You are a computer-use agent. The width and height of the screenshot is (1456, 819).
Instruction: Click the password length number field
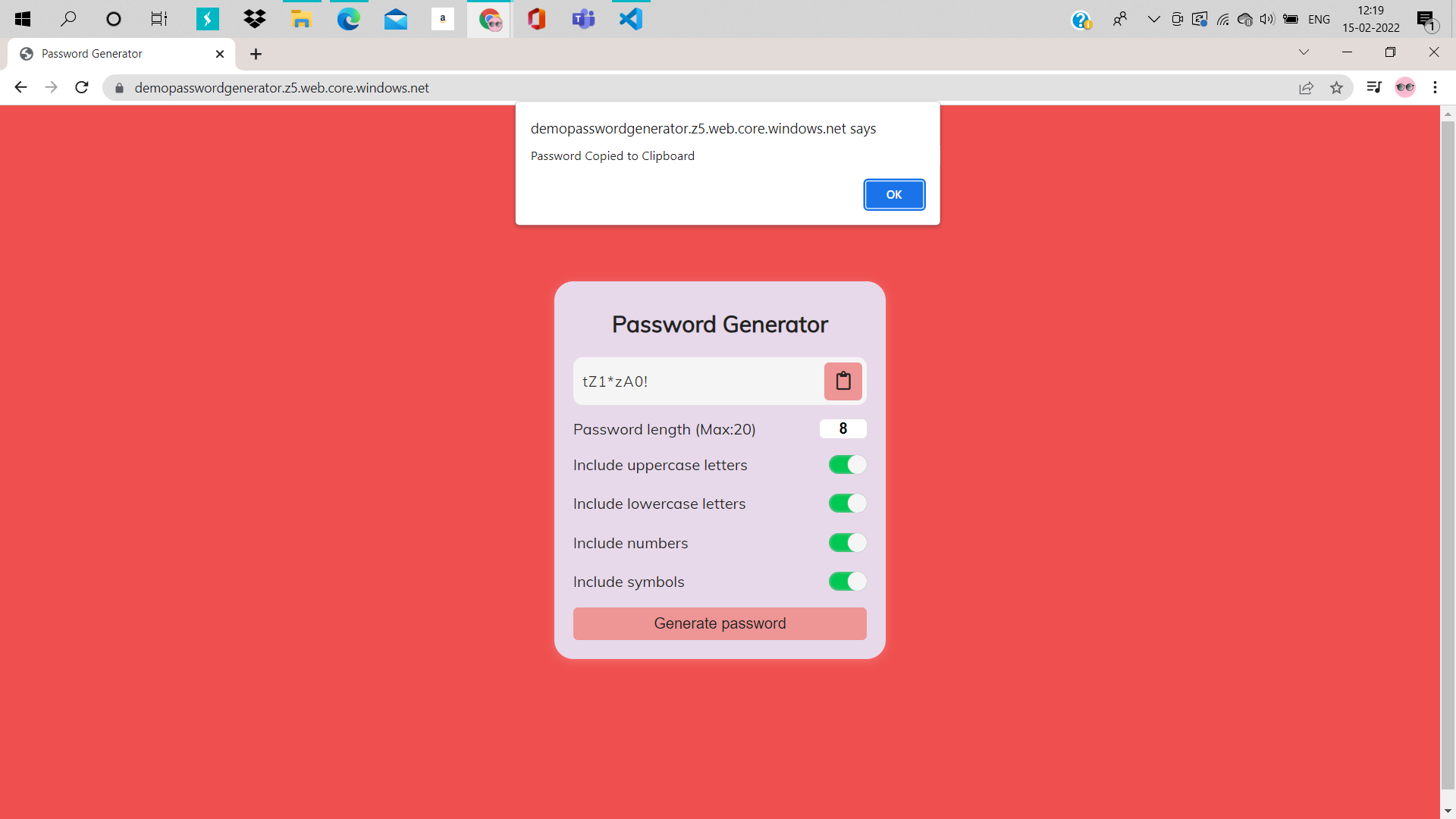(x=843, y=428)
